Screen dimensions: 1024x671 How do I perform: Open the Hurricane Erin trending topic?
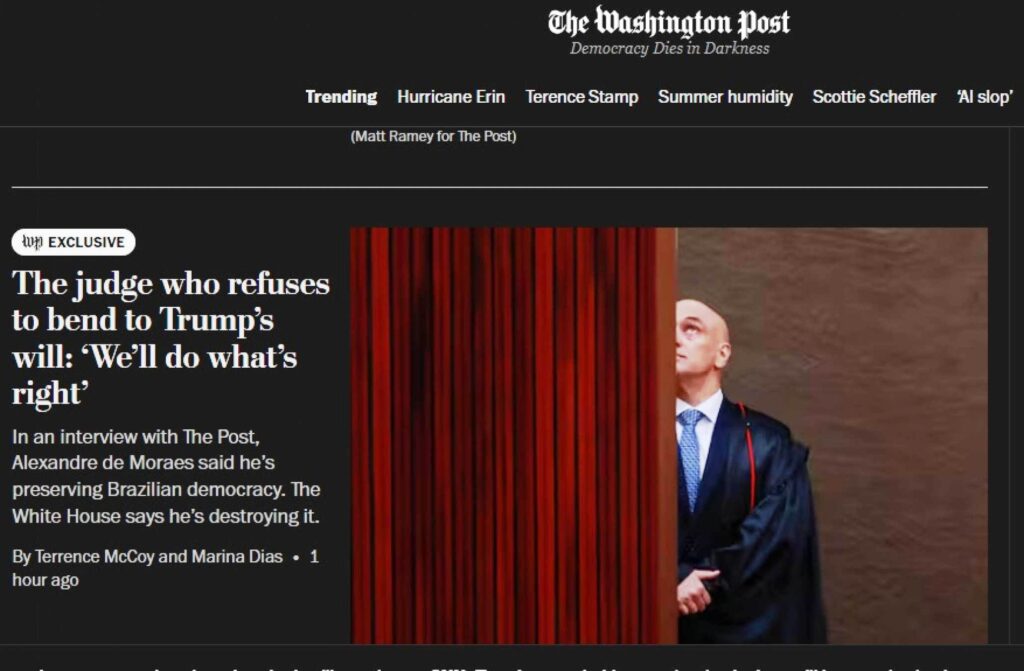pos(451,97)
